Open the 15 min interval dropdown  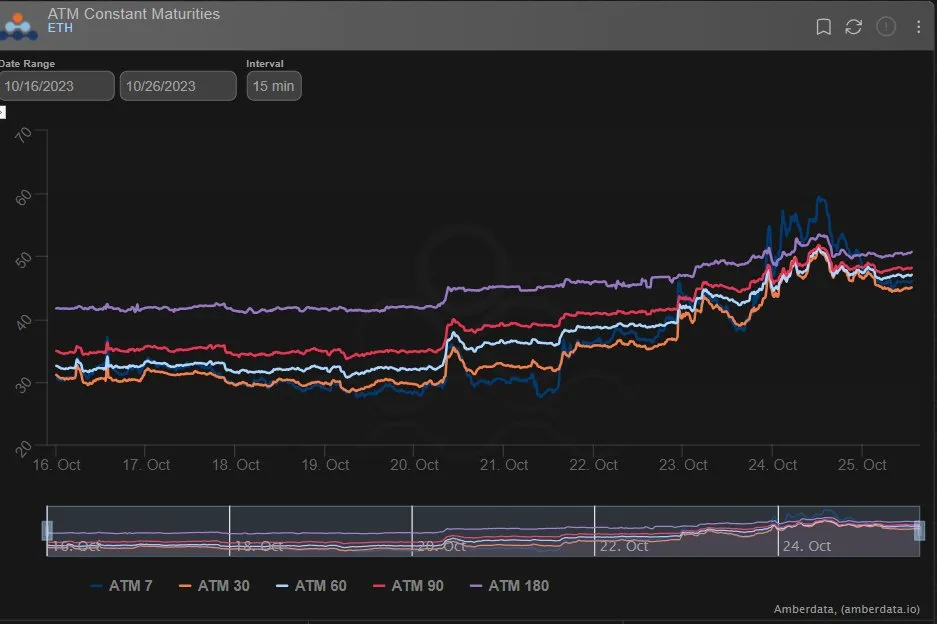tap(274, 86)
